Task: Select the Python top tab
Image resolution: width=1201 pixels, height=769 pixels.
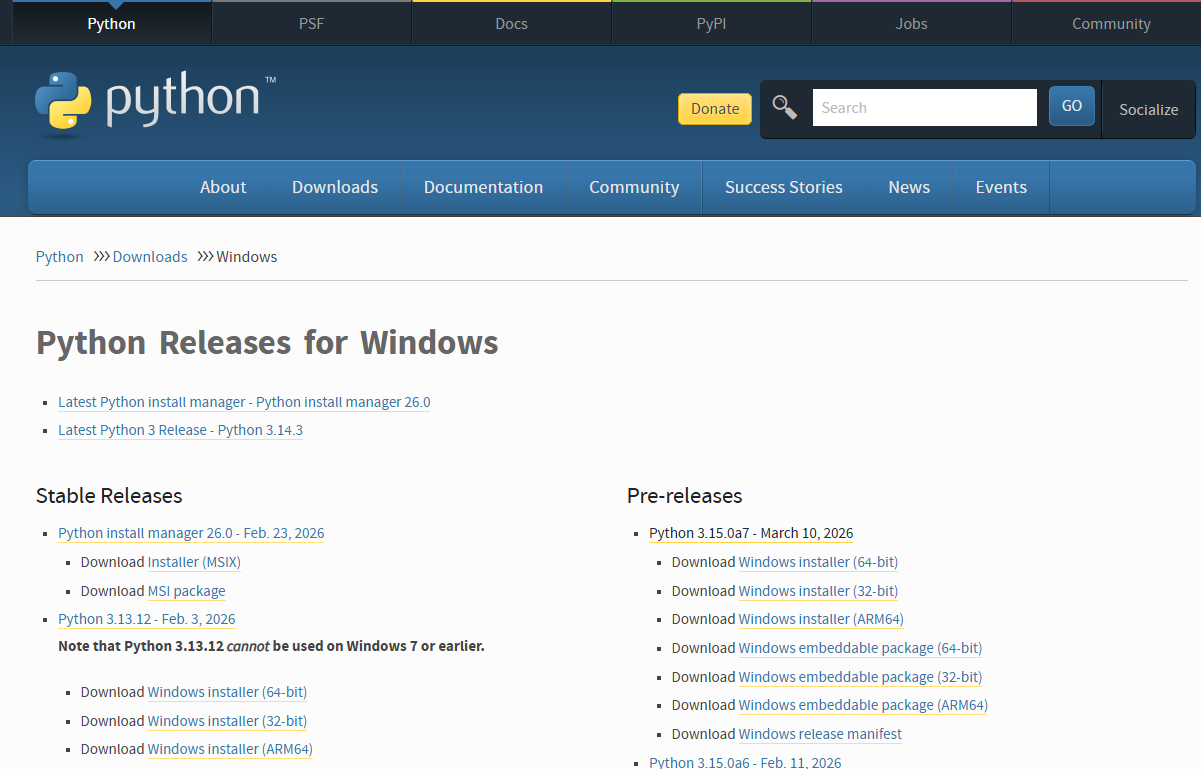Action: tap(112, 23)
